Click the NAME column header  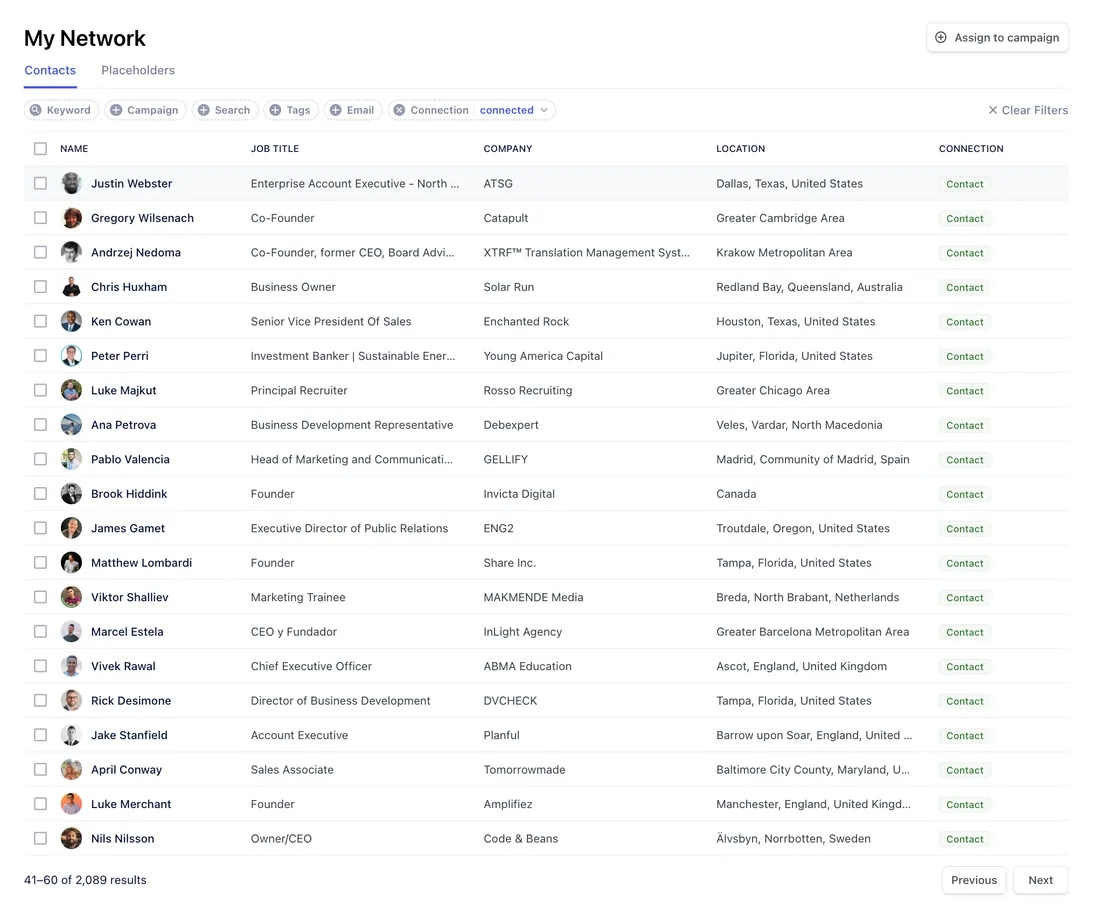click(74, 149)
